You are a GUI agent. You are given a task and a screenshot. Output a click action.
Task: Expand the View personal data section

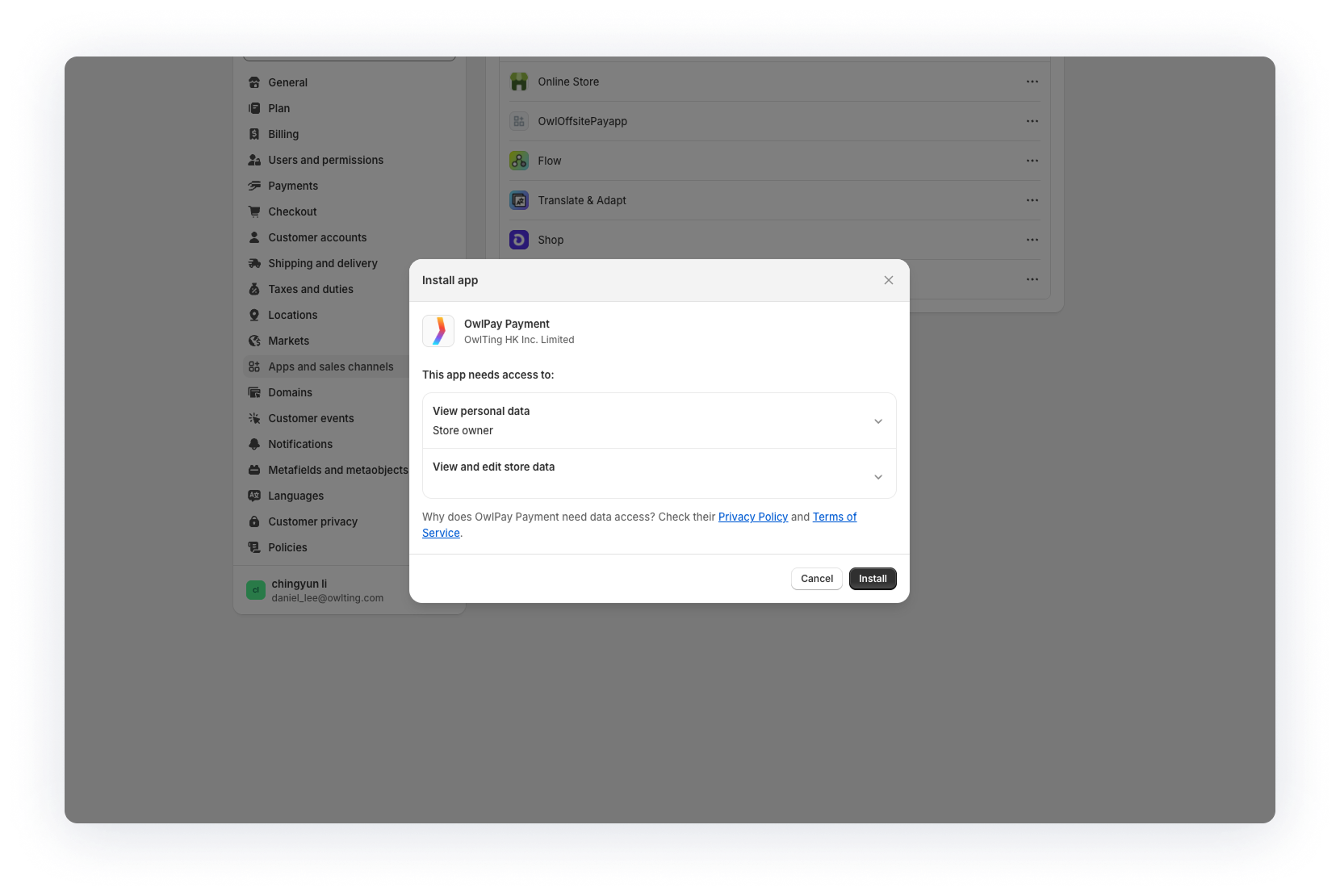tap(877, 421)
